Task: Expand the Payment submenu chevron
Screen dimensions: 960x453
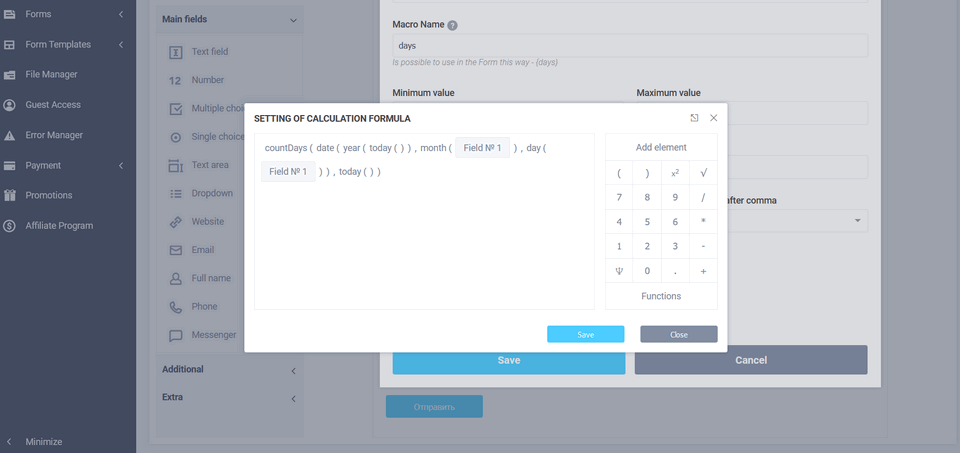Action: (121, 165)
